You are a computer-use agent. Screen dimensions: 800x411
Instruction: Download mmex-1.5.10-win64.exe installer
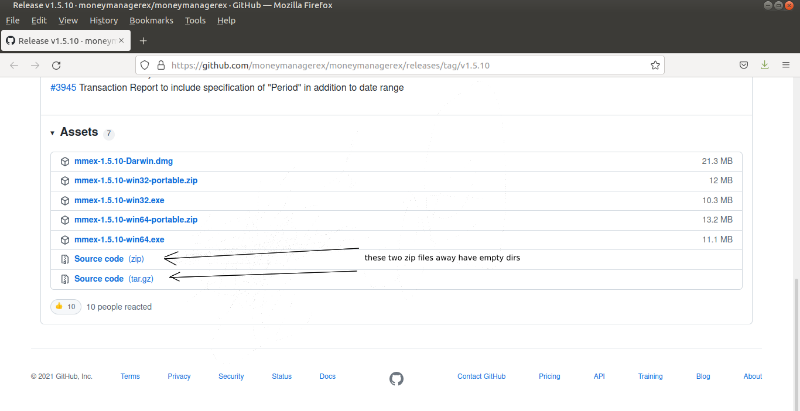(119, 240)
